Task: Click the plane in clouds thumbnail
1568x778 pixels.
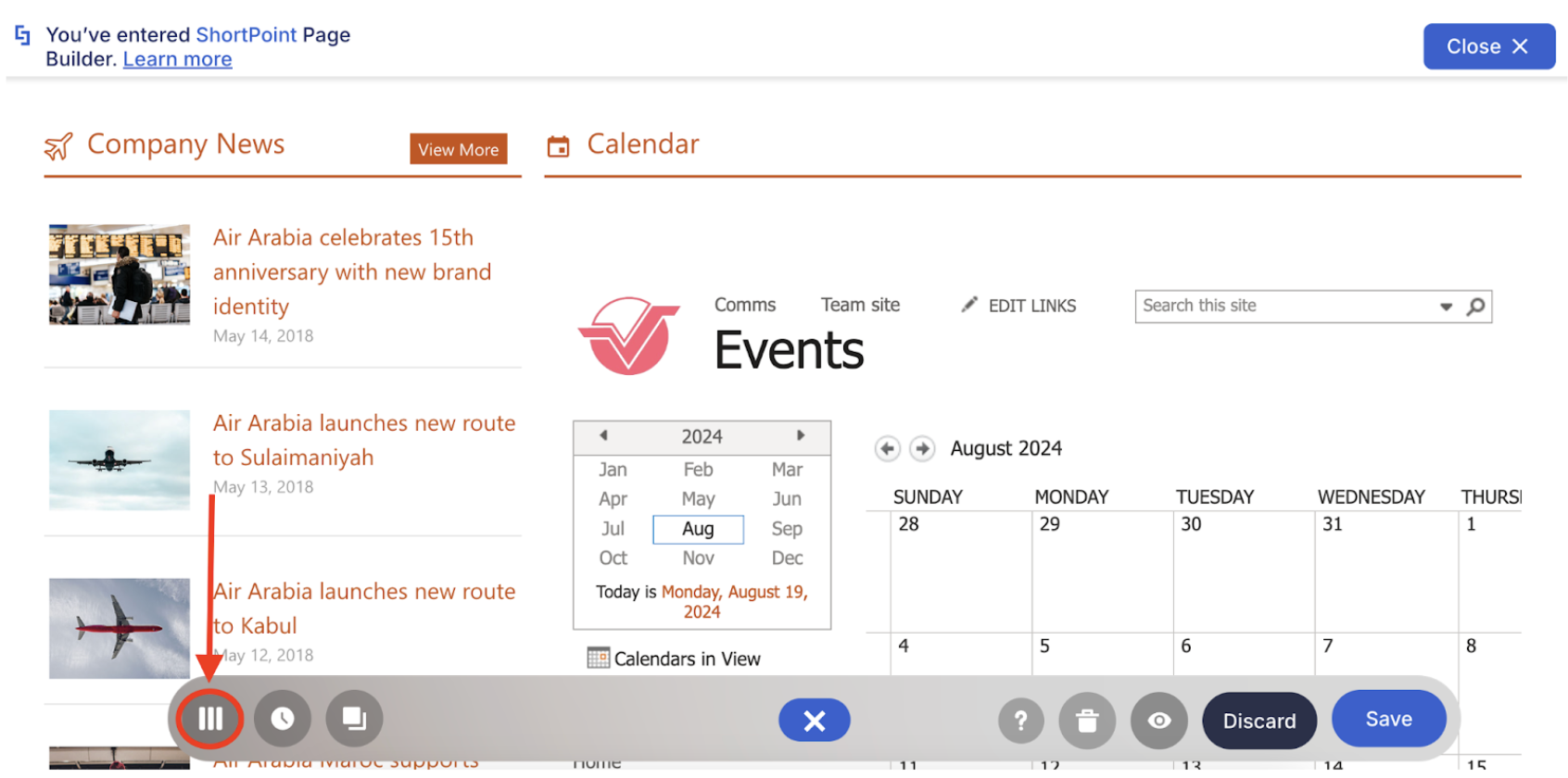Action: coord(120,460)
